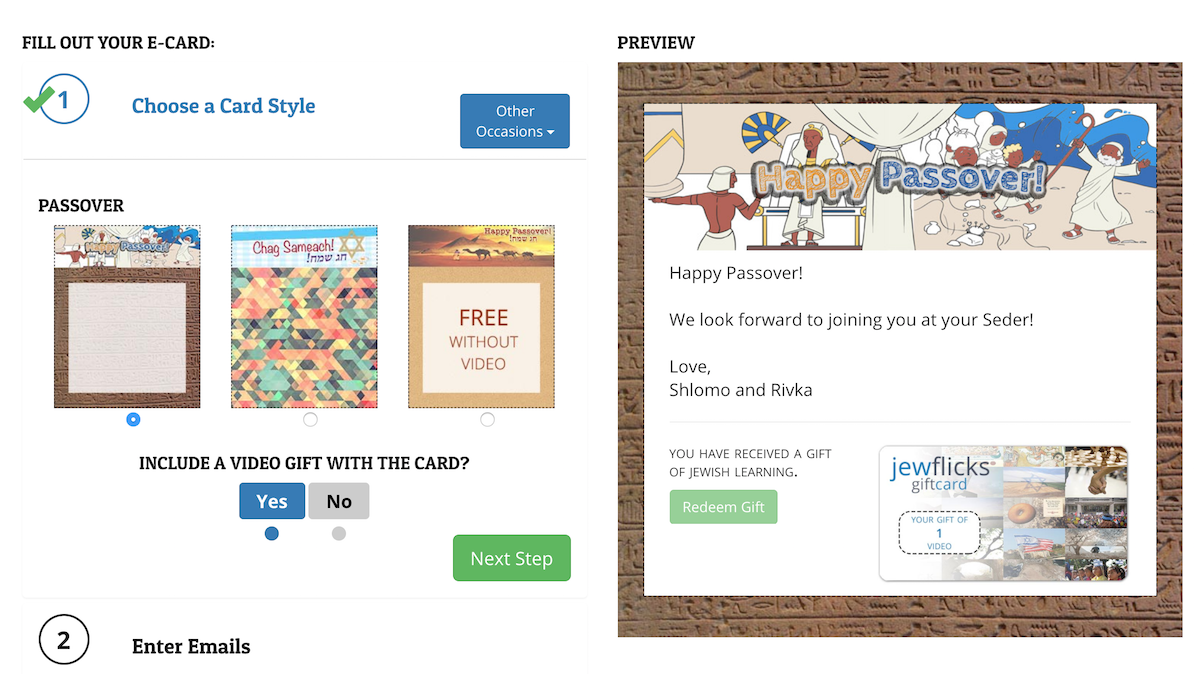The height and width of the screenshot is (674, 1200).
Task: Expand the Enter Emails step
Action: [191, 646]
